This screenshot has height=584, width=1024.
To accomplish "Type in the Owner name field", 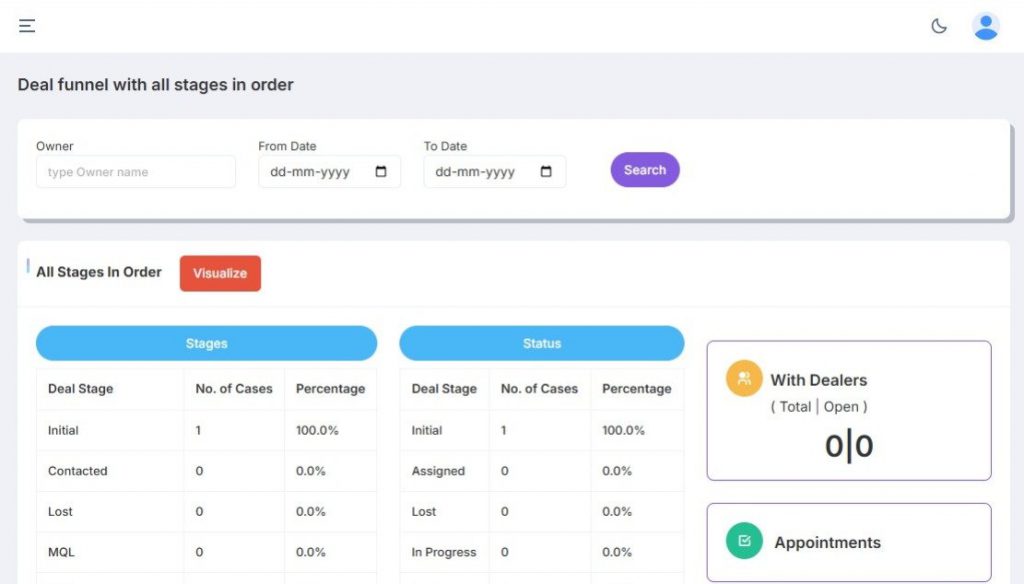I will point(135,172).
